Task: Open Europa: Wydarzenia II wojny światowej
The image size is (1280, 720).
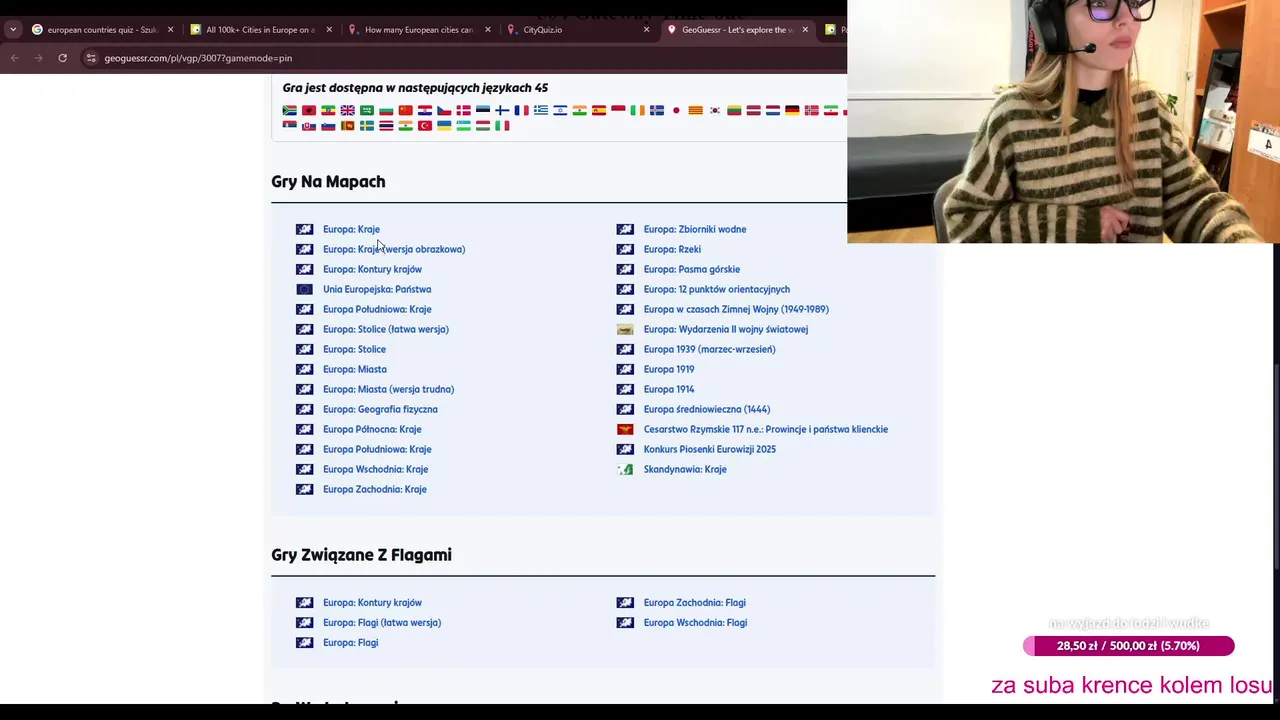Action: point(726,329)
